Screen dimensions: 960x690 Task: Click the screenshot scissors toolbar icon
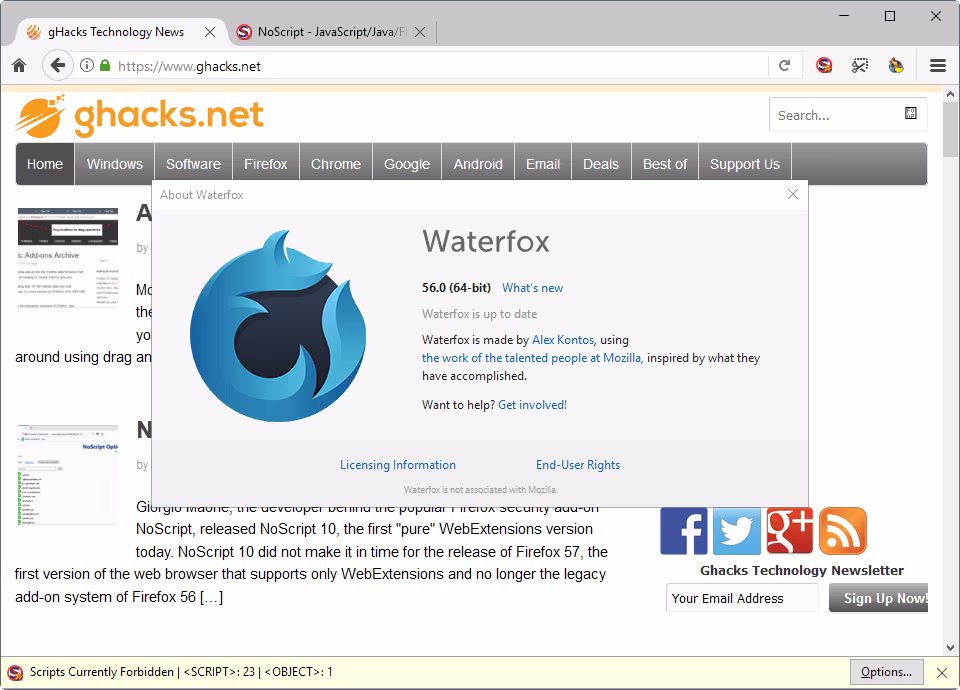point(860,65)
